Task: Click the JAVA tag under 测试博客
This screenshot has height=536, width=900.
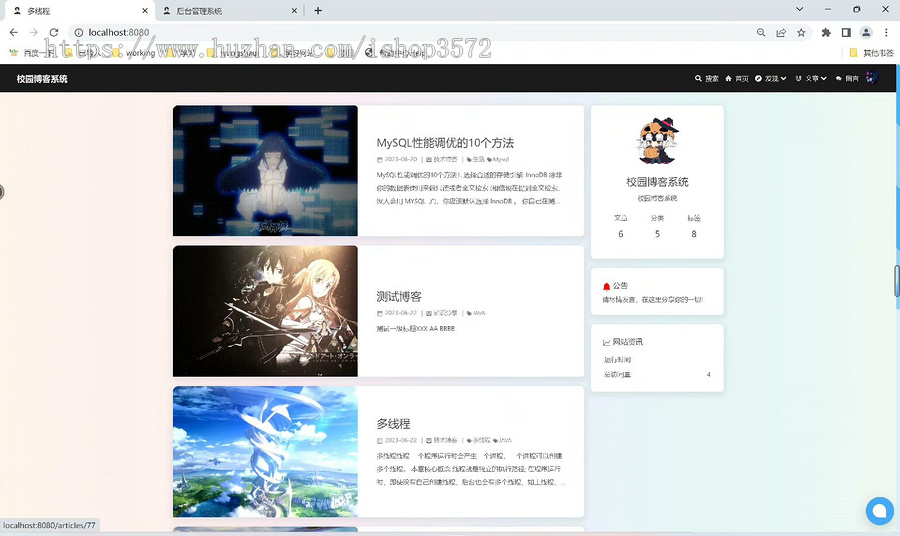Action: click(x=476, y=313)
